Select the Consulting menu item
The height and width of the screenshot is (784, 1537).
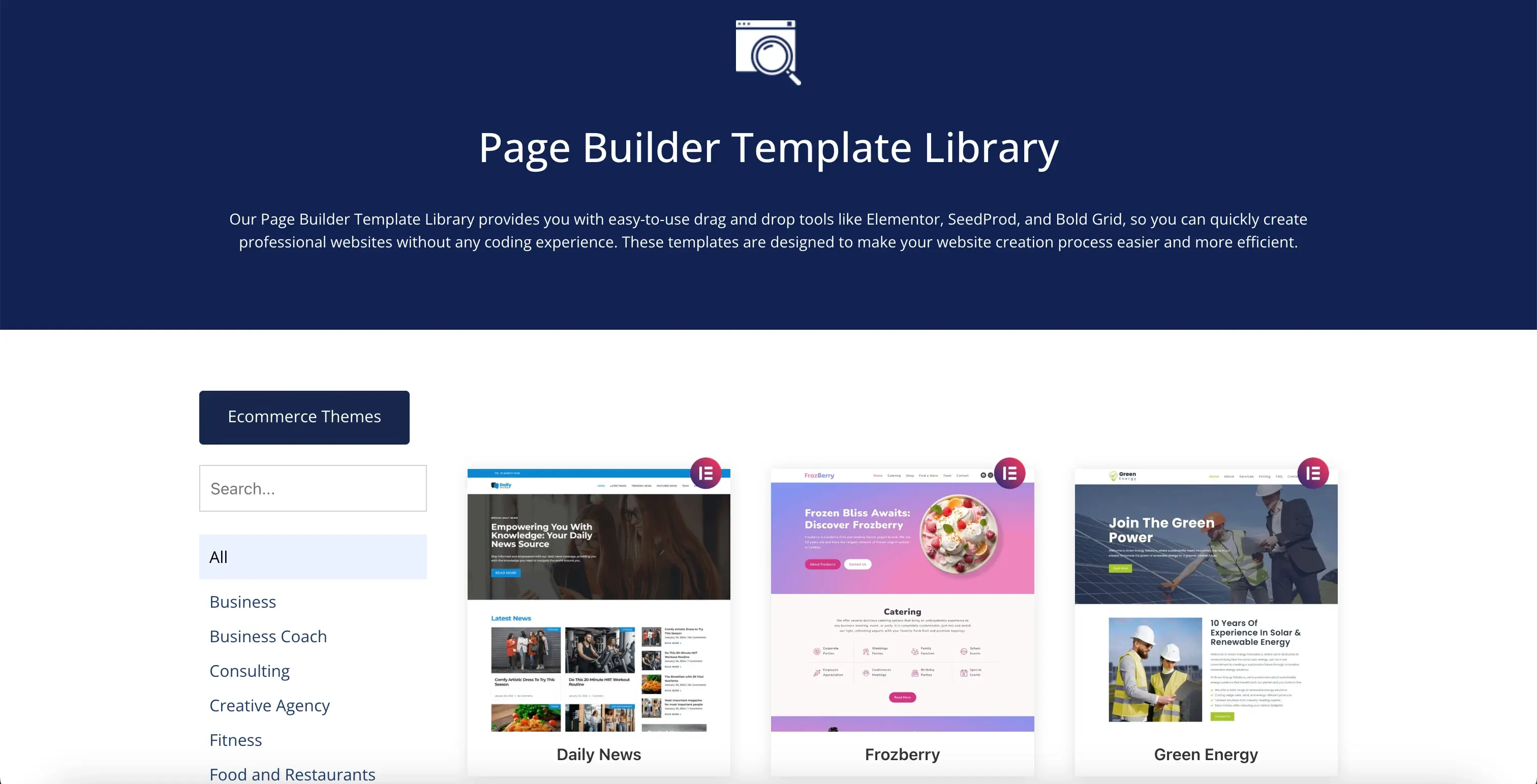click(250, 670)
